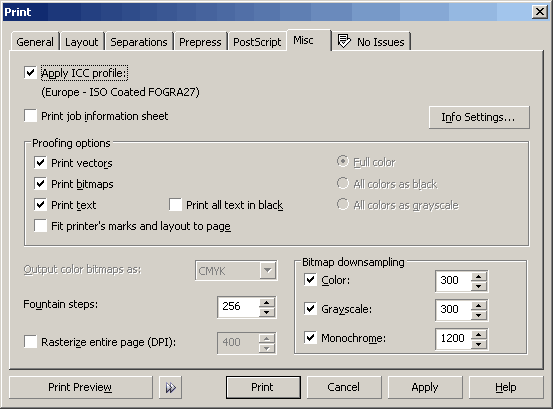Open the No Issues preflight tab icon
This screenshot has height=409, width=553.
[344, 41]
